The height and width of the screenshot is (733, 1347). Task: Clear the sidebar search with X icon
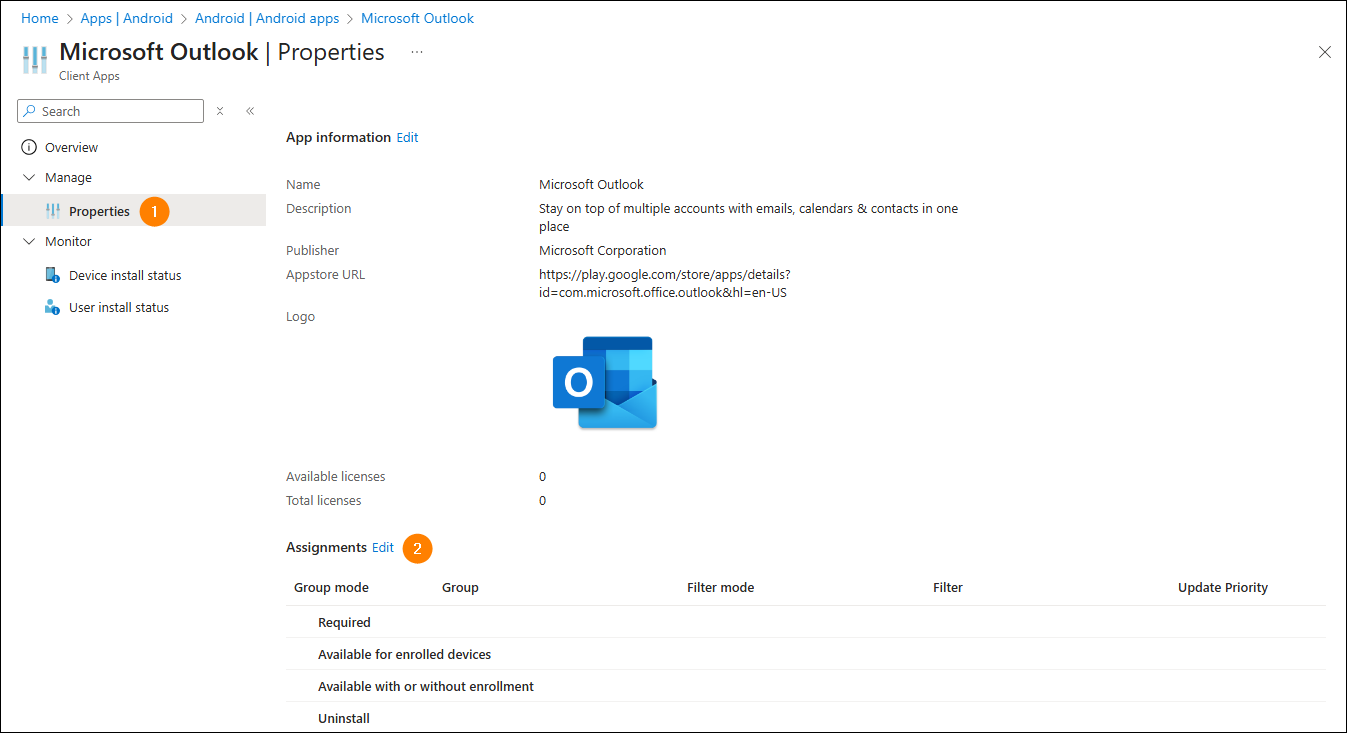tap(220, 111)
